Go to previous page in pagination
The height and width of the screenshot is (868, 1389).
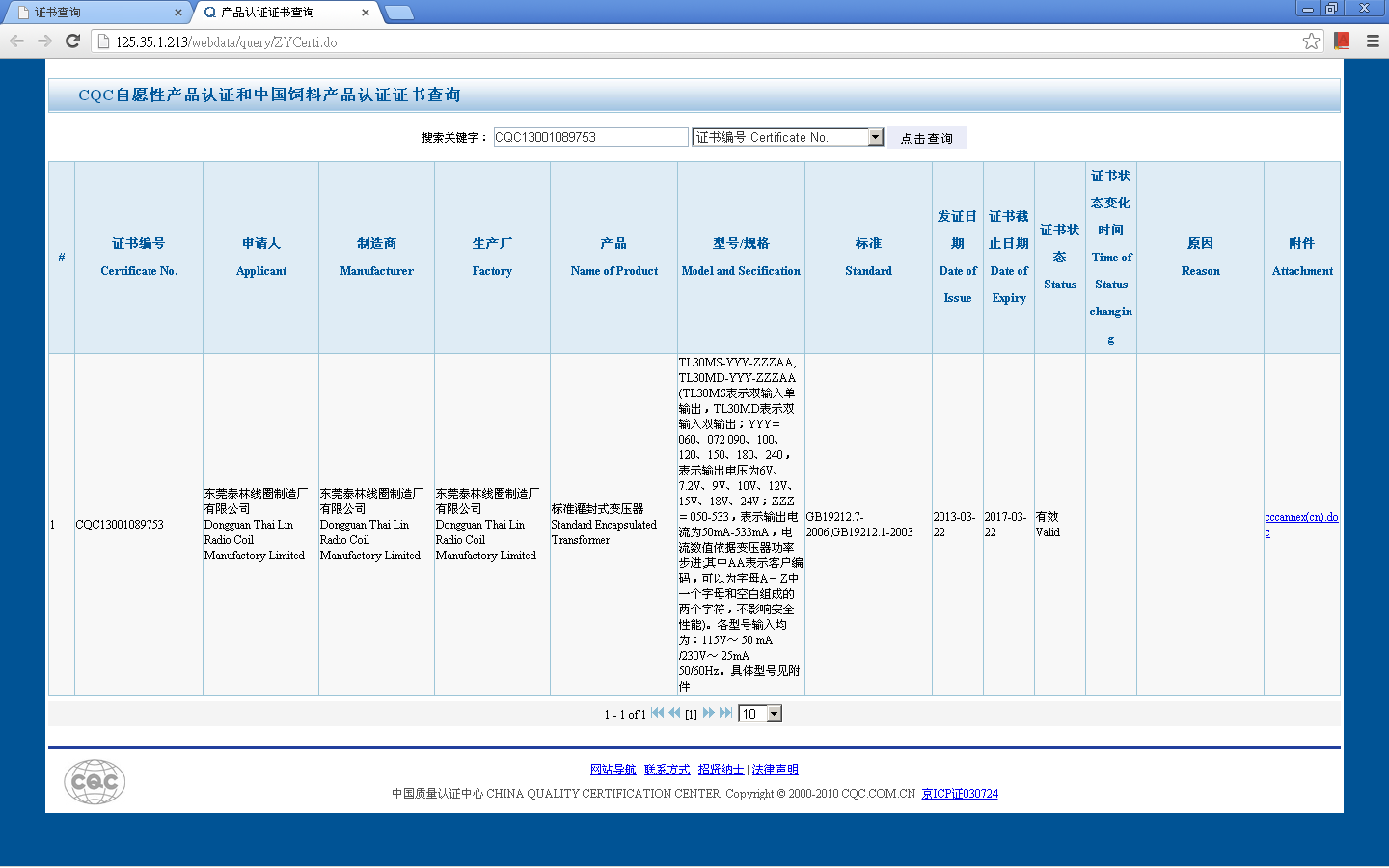674,713
